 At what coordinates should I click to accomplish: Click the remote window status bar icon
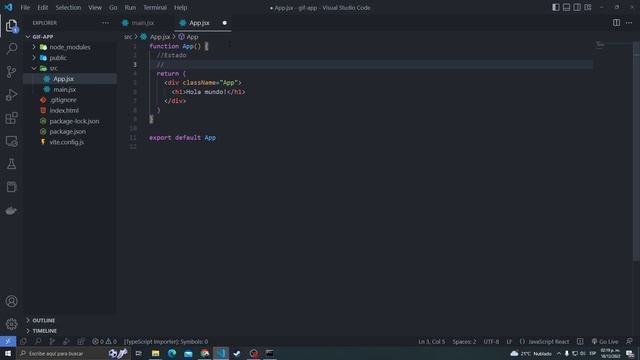point(8,341)
